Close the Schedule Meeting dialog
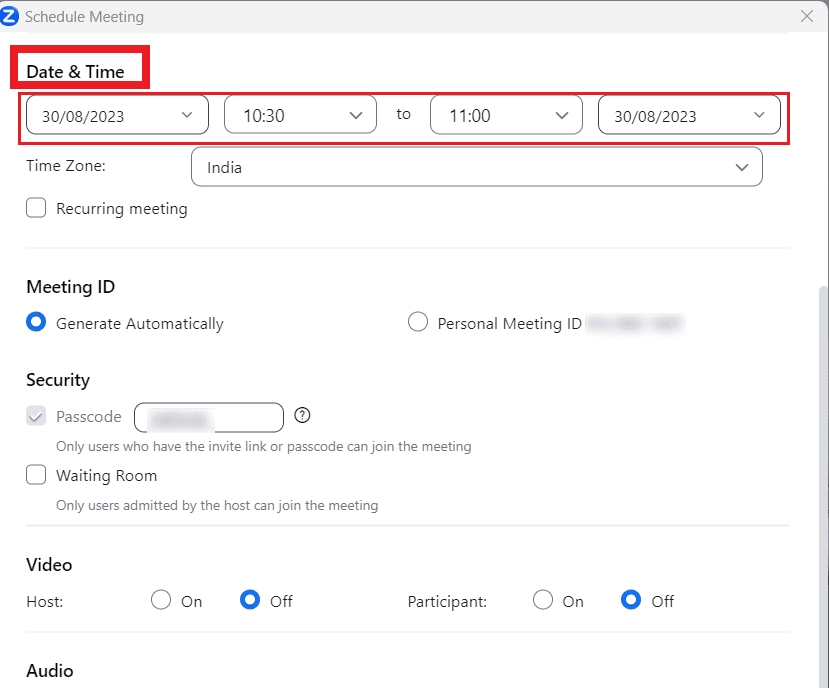This screenshot has width=829, height=688. pos(806,16)
